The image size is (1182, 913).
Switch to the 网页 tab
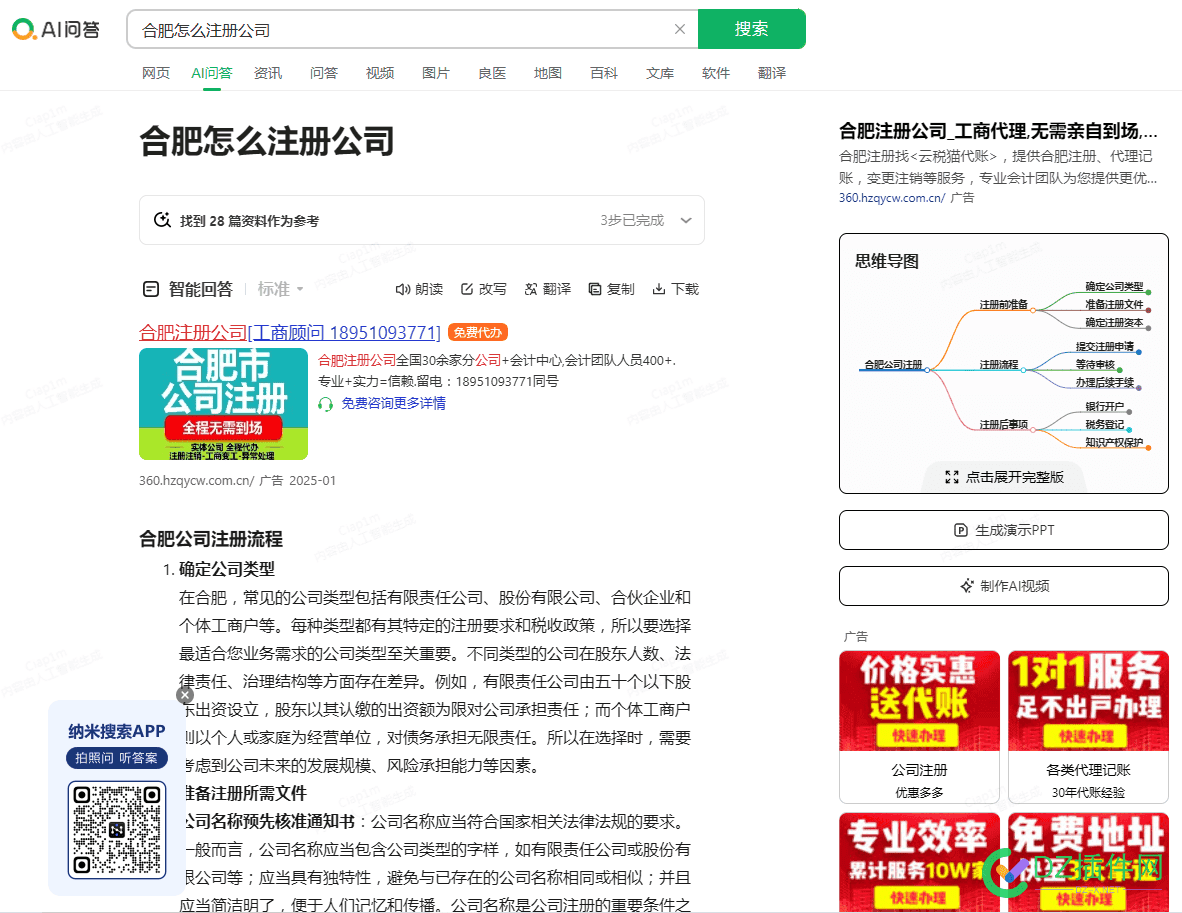click(156, 73)
